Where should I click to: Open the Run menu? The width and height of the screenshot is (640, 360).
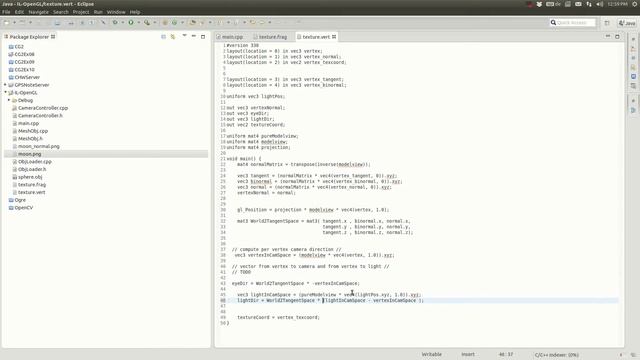click(x=98, y=12)
